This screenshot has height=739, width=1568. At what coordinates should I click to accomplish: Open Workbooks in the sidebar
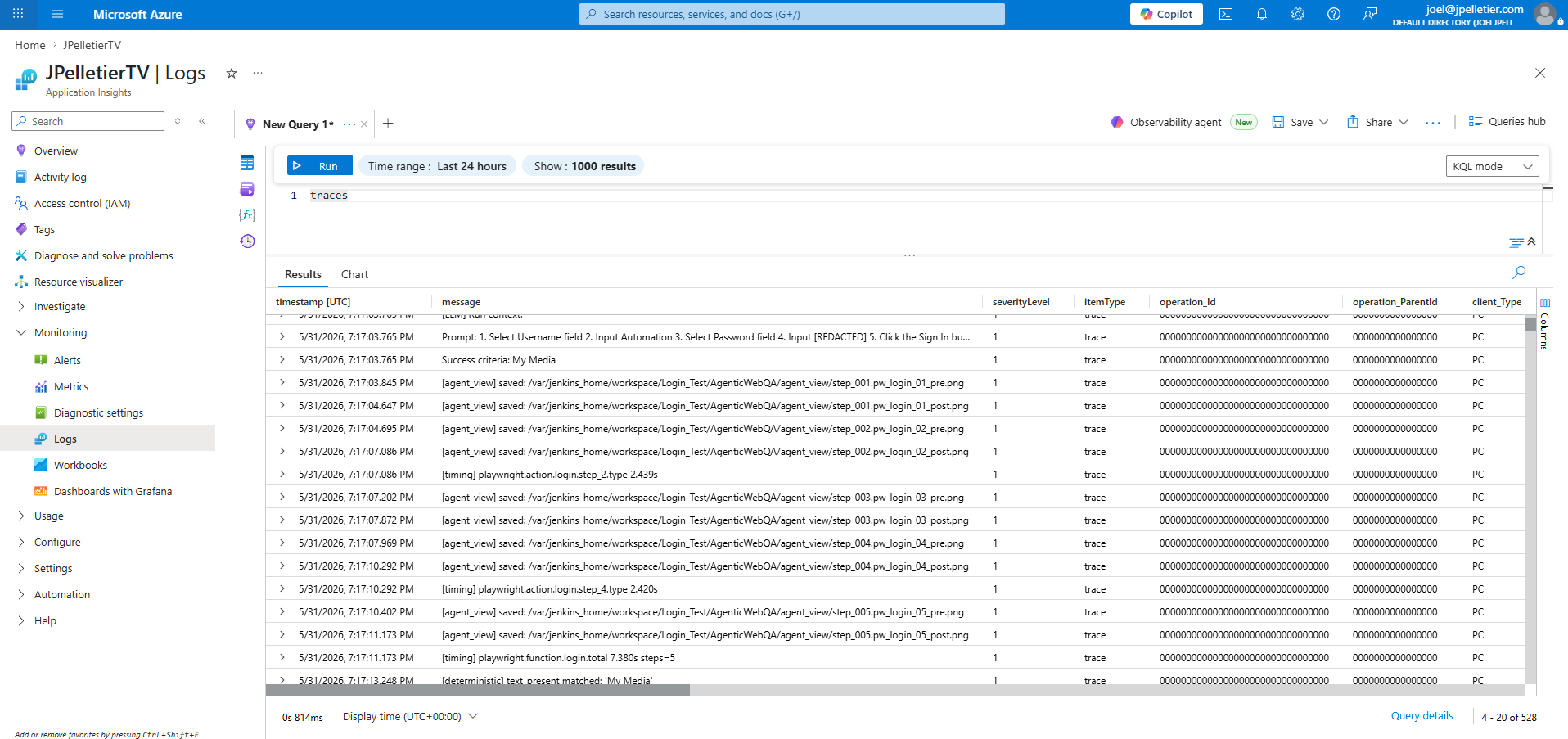pyautogui.click(x=80, y=465)
